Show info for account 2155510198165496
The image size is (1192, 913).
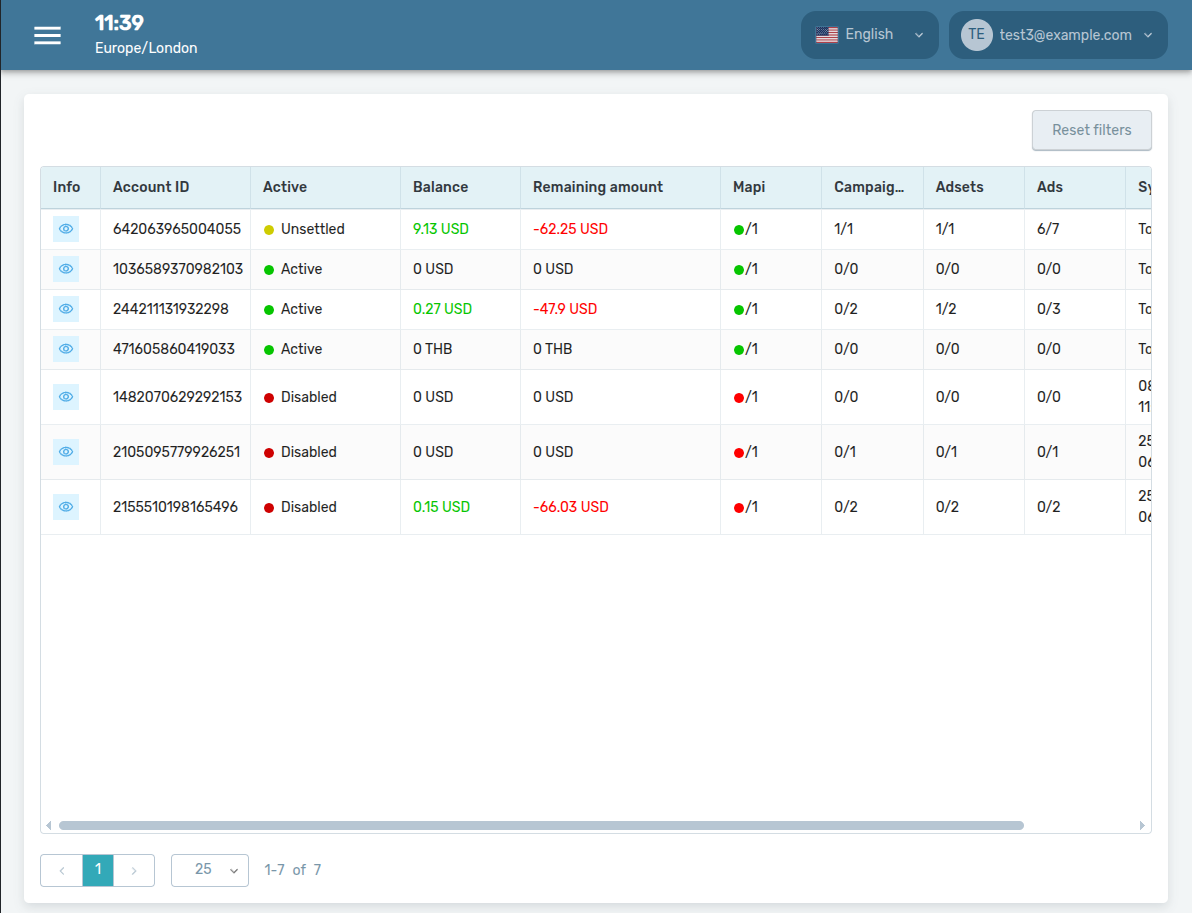(66, 507)
